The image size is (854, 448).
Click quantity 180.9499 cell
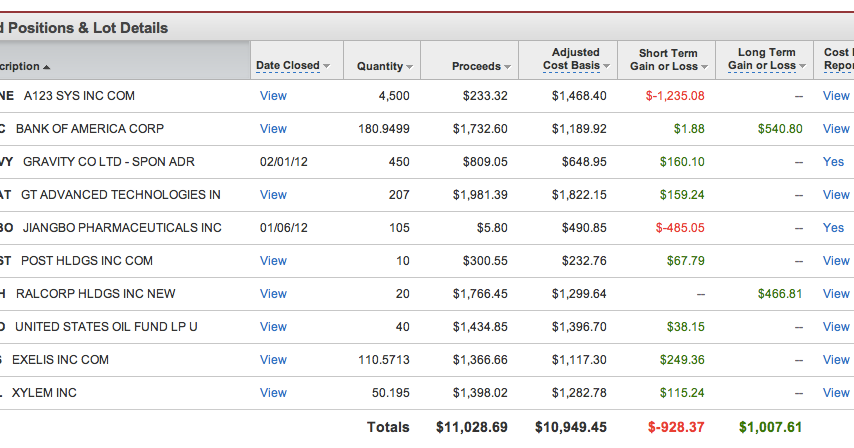click(383, 129)
